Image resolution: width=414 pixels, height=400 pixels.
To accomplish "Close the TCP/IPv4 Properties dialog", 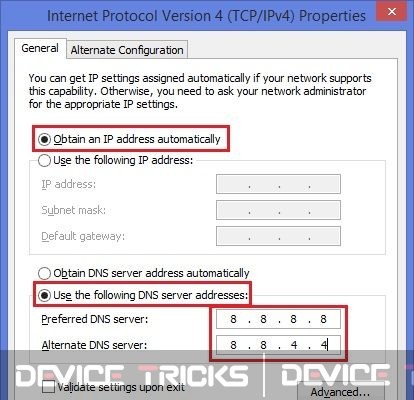I will tap(392, 11).
